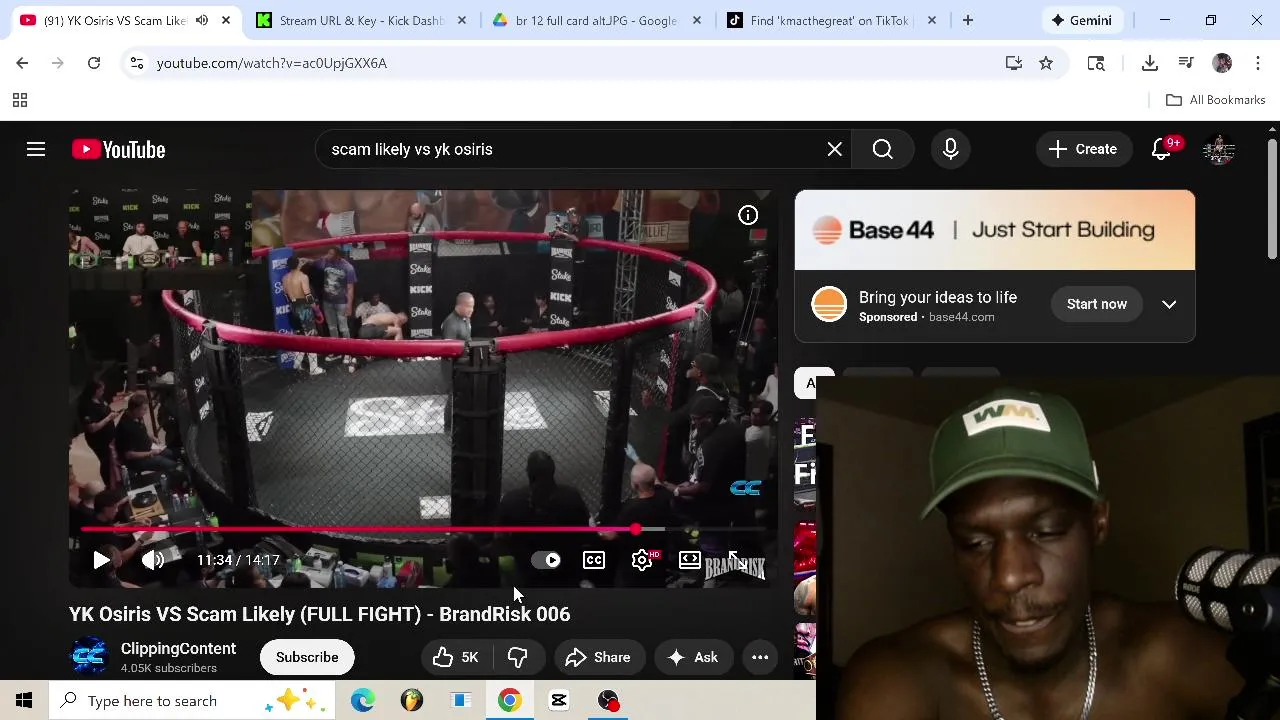The height and width of the screenshot is (720, 1280).
Task: Seek on the red video progress bar
Action: coord(423,529)
